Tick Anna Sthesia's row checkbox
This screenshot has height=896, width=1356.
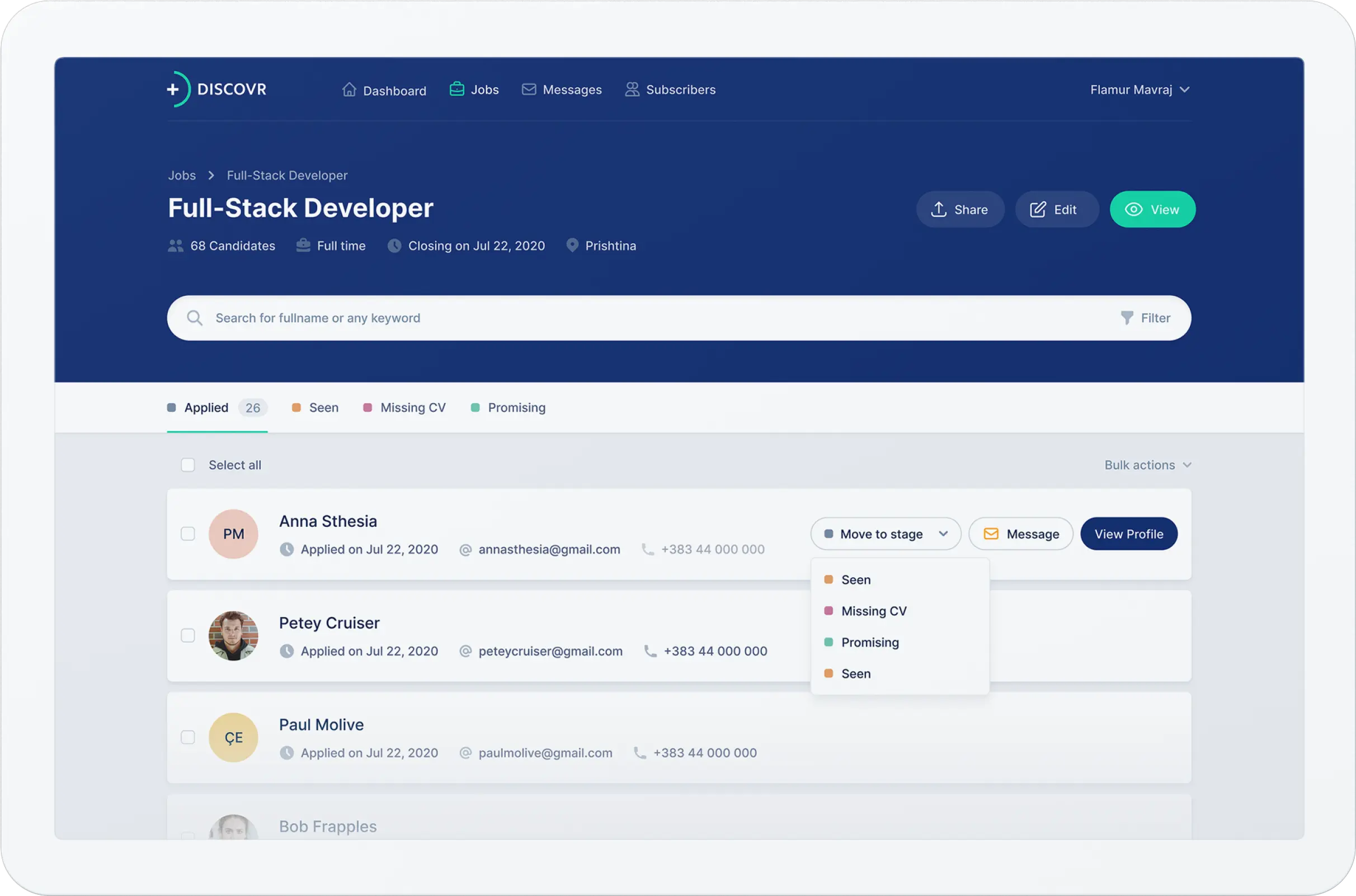(x=188, y=534)
